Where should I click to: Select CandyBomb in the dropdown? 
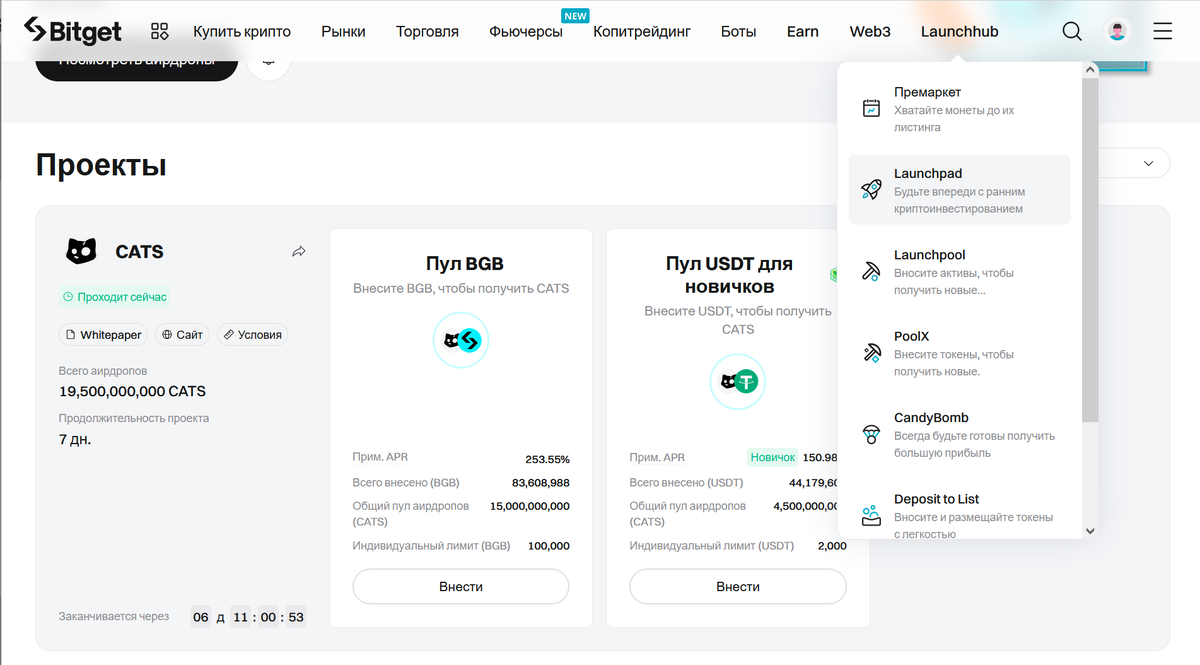[x=959, y=434]
